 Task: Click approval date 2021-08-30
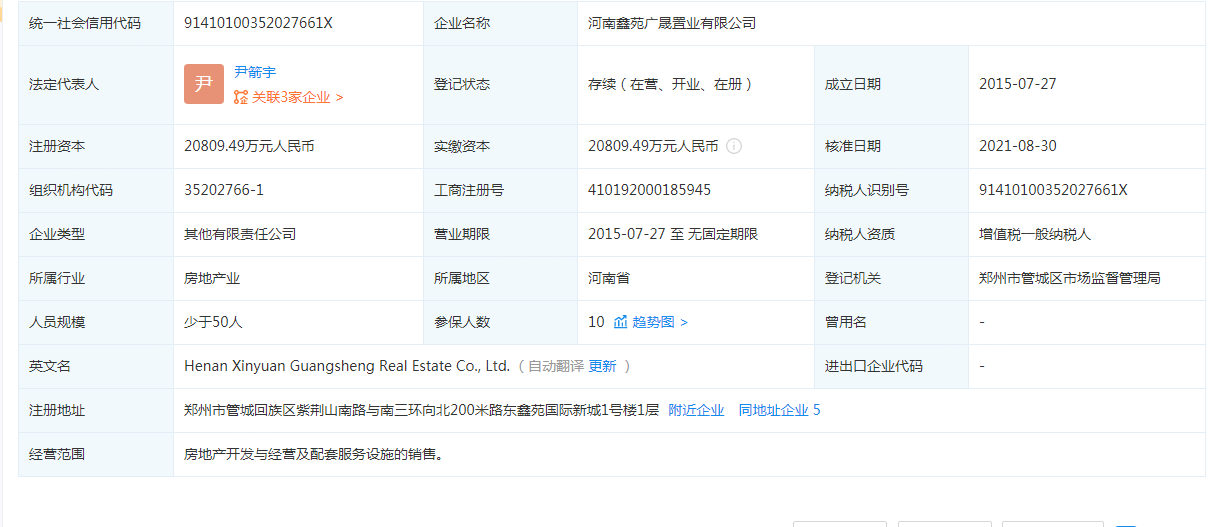1018,146
